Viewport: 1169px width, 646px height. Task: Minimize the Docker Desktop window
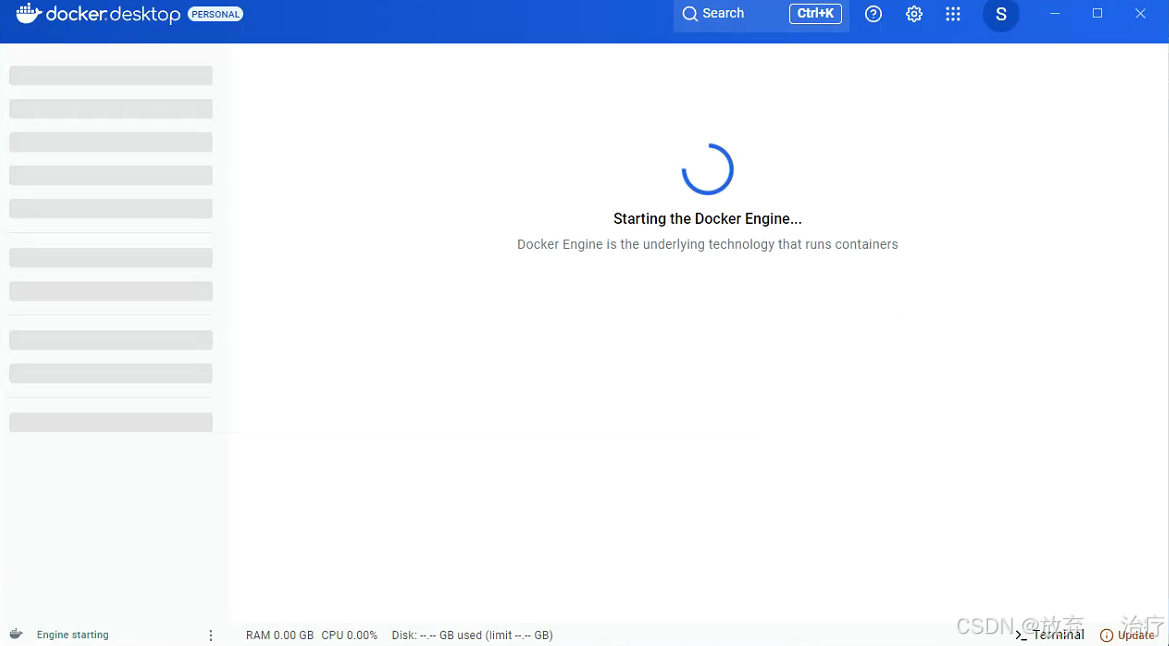pos(1054,13)
